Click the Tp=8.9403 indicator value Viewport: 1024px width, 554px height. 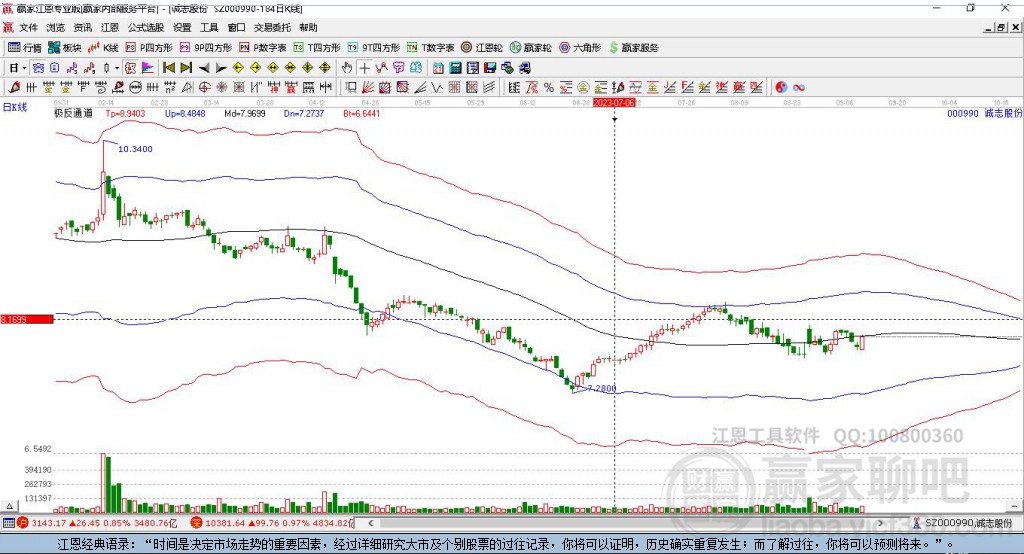tap(125, 113)
